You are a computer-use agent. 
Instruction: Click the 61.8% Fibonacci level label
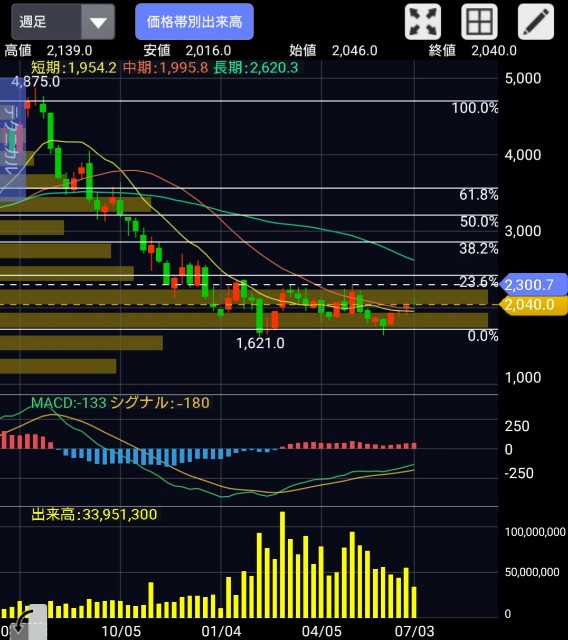pos(479,195)
